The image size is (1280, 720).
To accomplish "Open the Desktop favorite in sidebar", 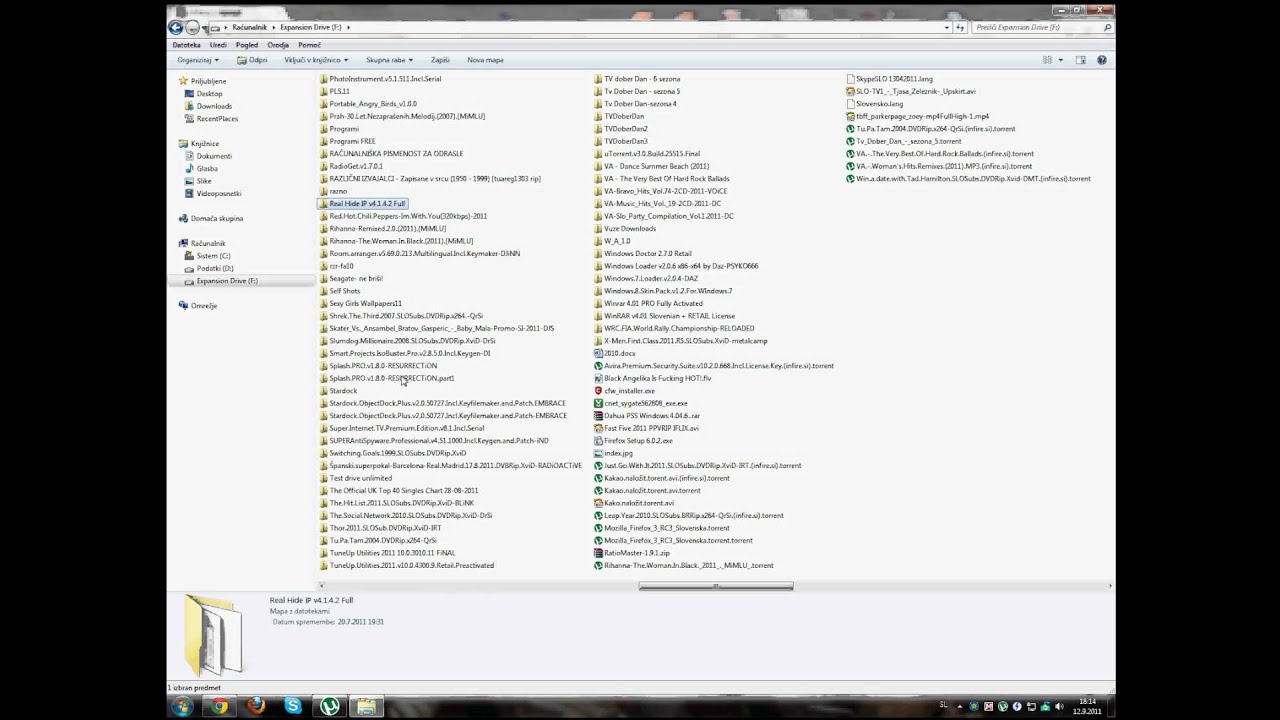I will [x=209, y=93].
